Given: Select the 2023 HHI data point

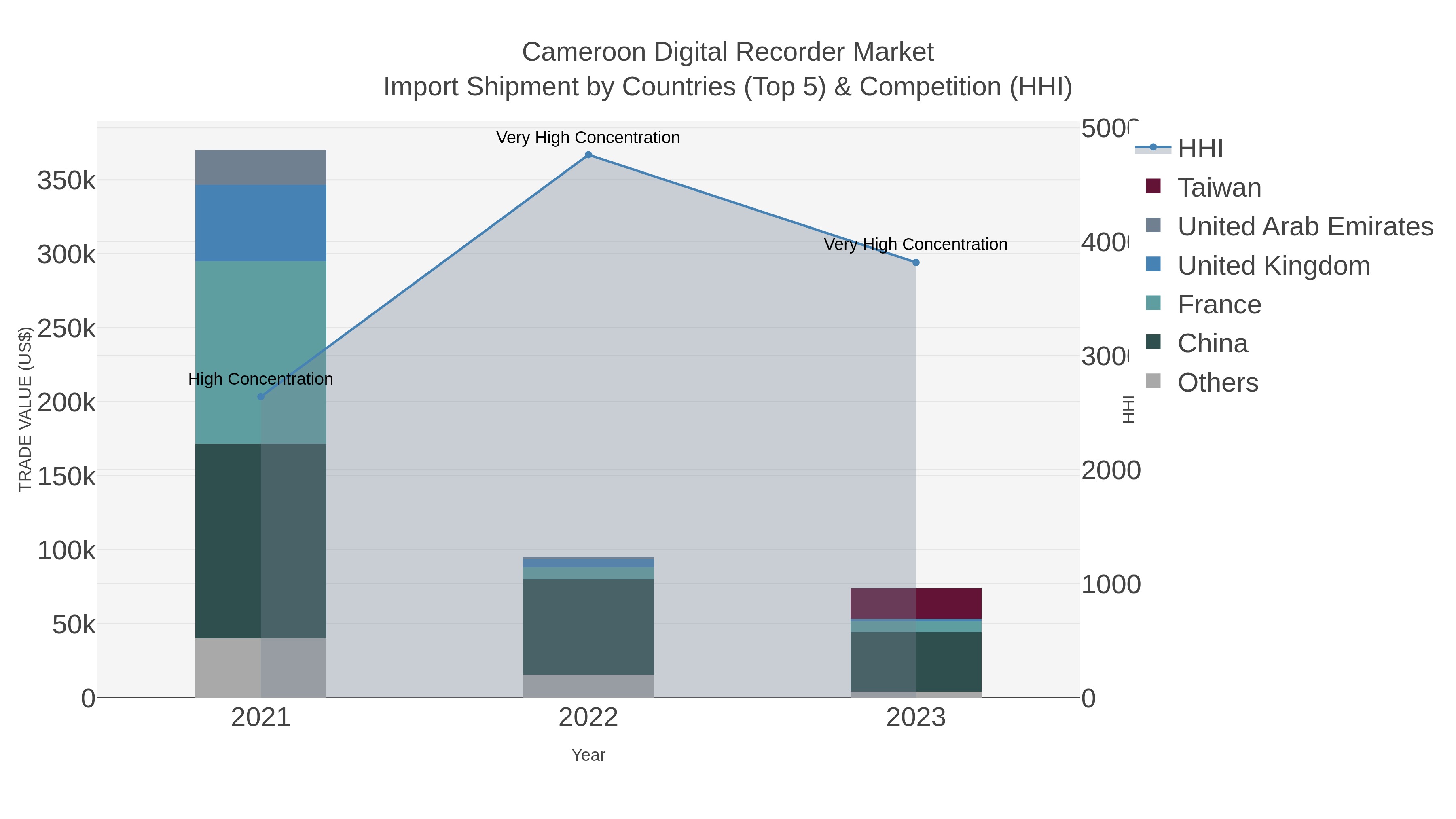Looking at the screenshot, I should [916, 262].
